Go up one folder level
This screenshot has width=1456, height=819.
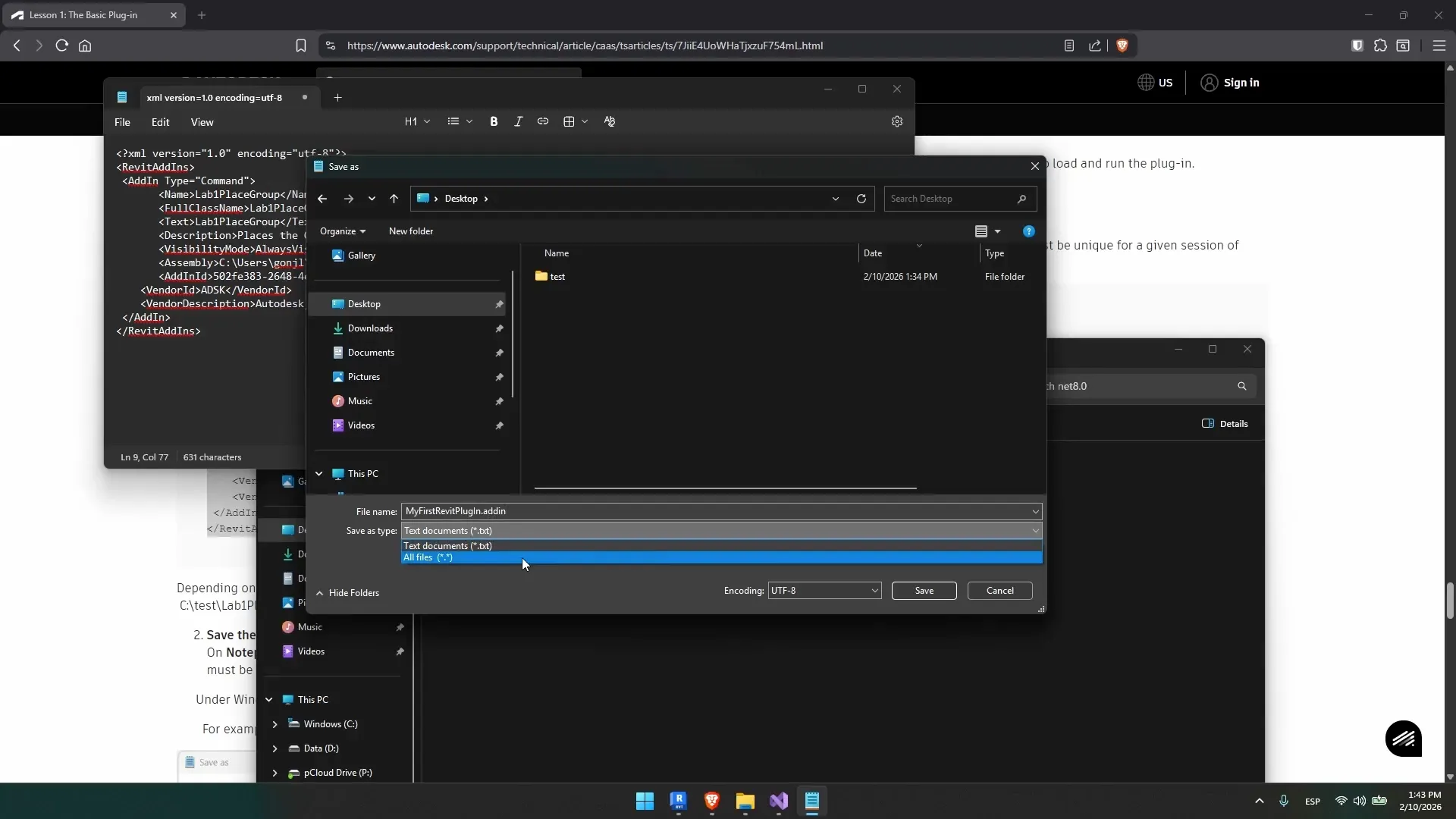pos(394,199)
